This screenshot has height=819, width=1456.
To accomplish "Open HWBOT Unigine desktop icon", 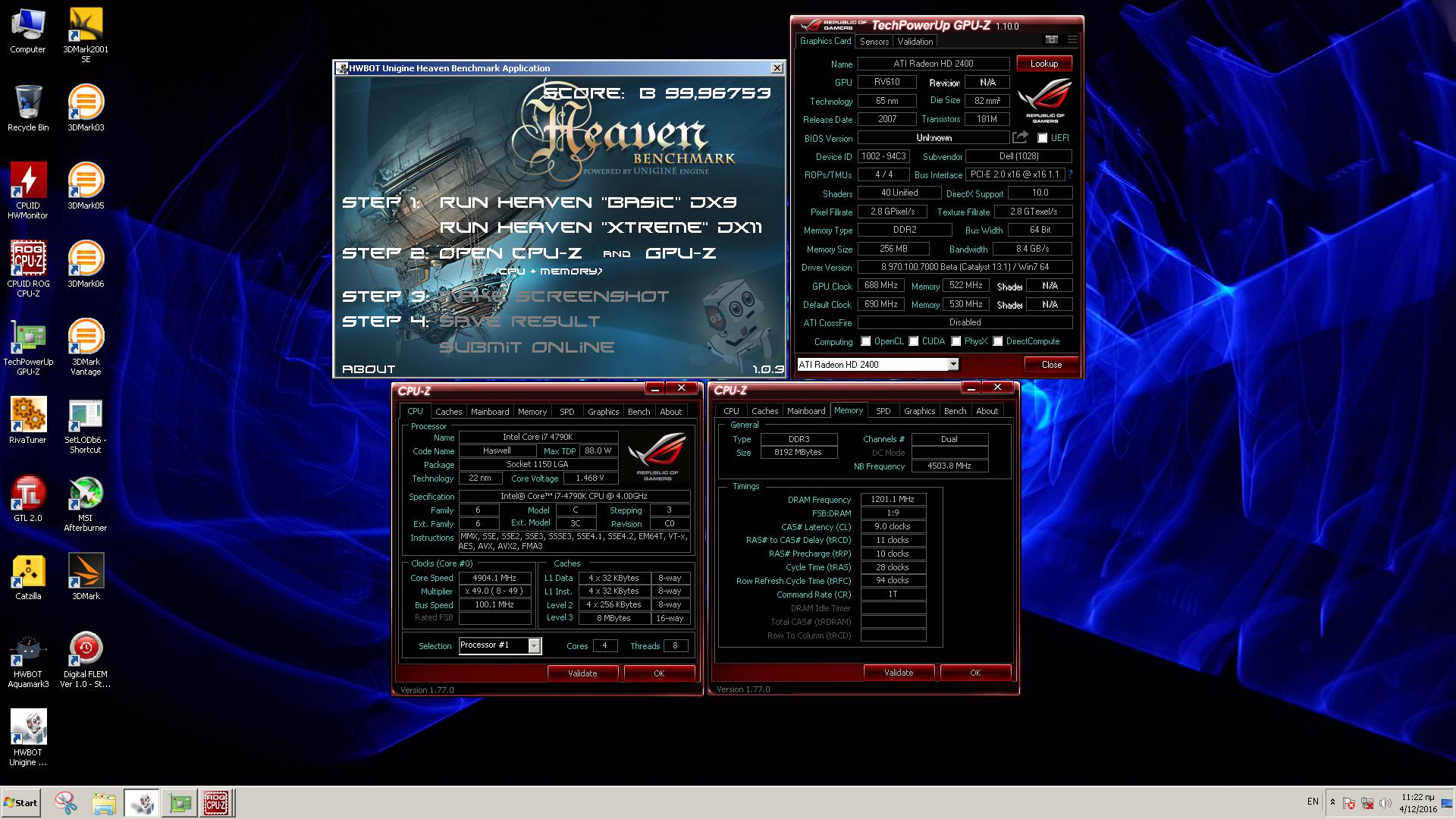I will pyautogui.click(x=28, y=738).
